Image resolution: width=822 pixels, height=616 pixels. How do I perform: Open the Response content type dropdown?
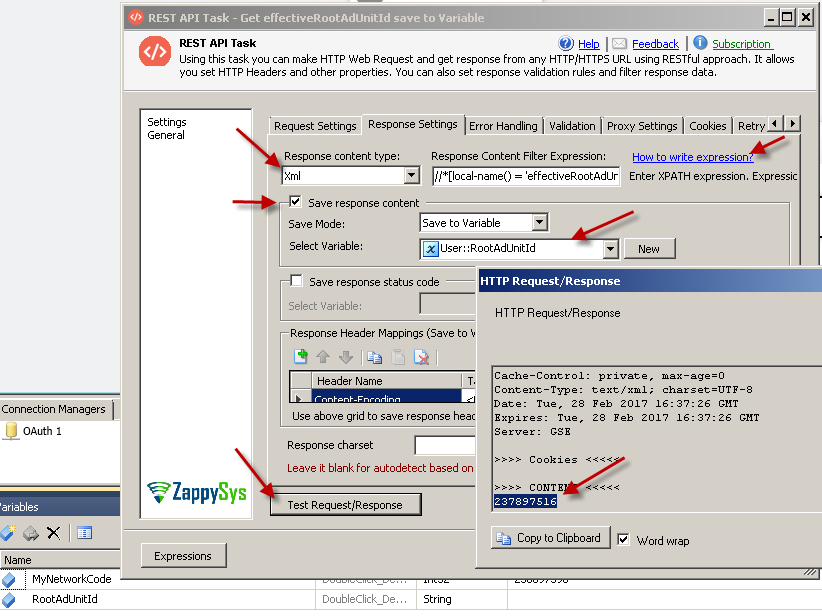point(412,174)
